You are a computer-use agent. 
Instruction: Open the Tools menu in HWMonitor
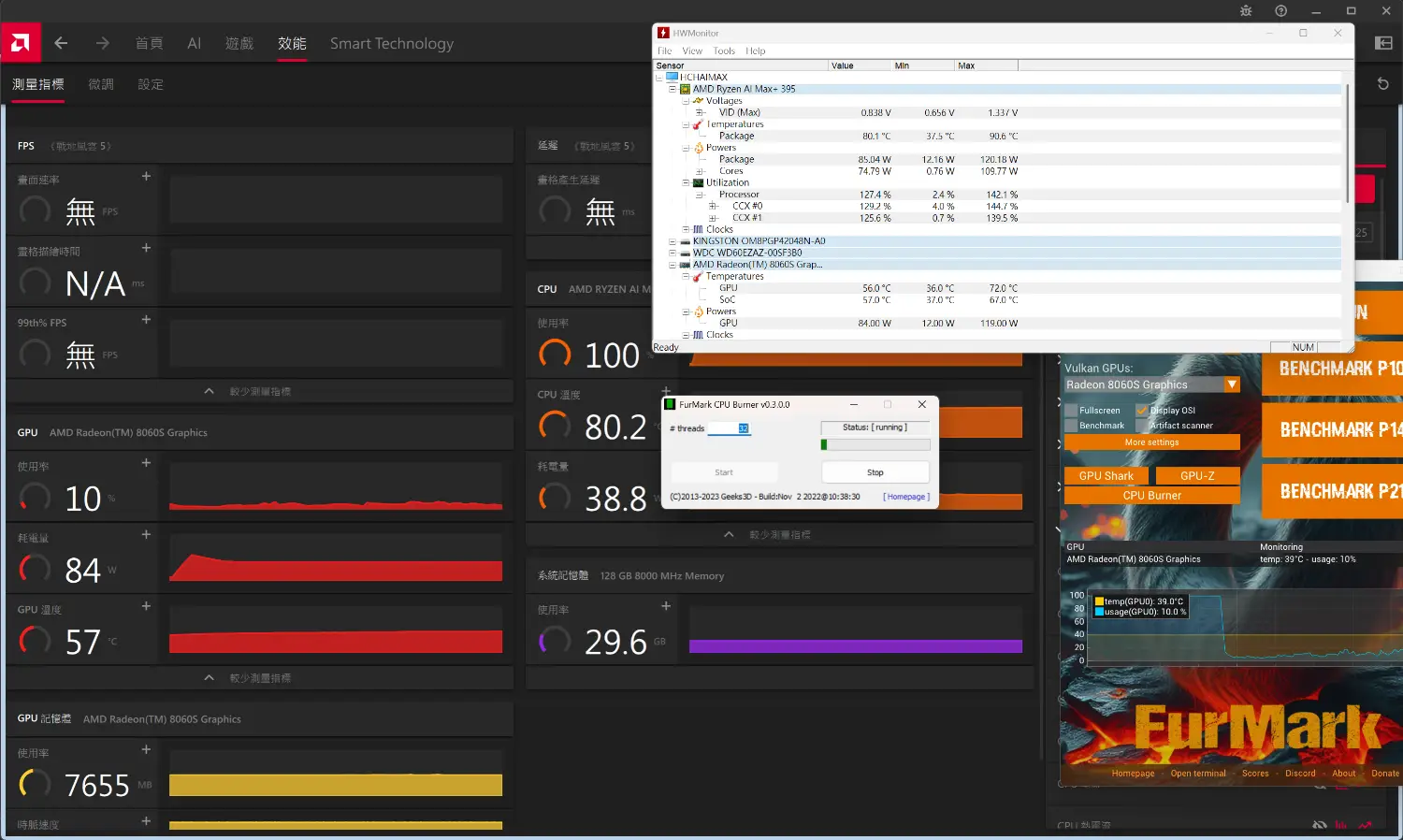point(724,51)
